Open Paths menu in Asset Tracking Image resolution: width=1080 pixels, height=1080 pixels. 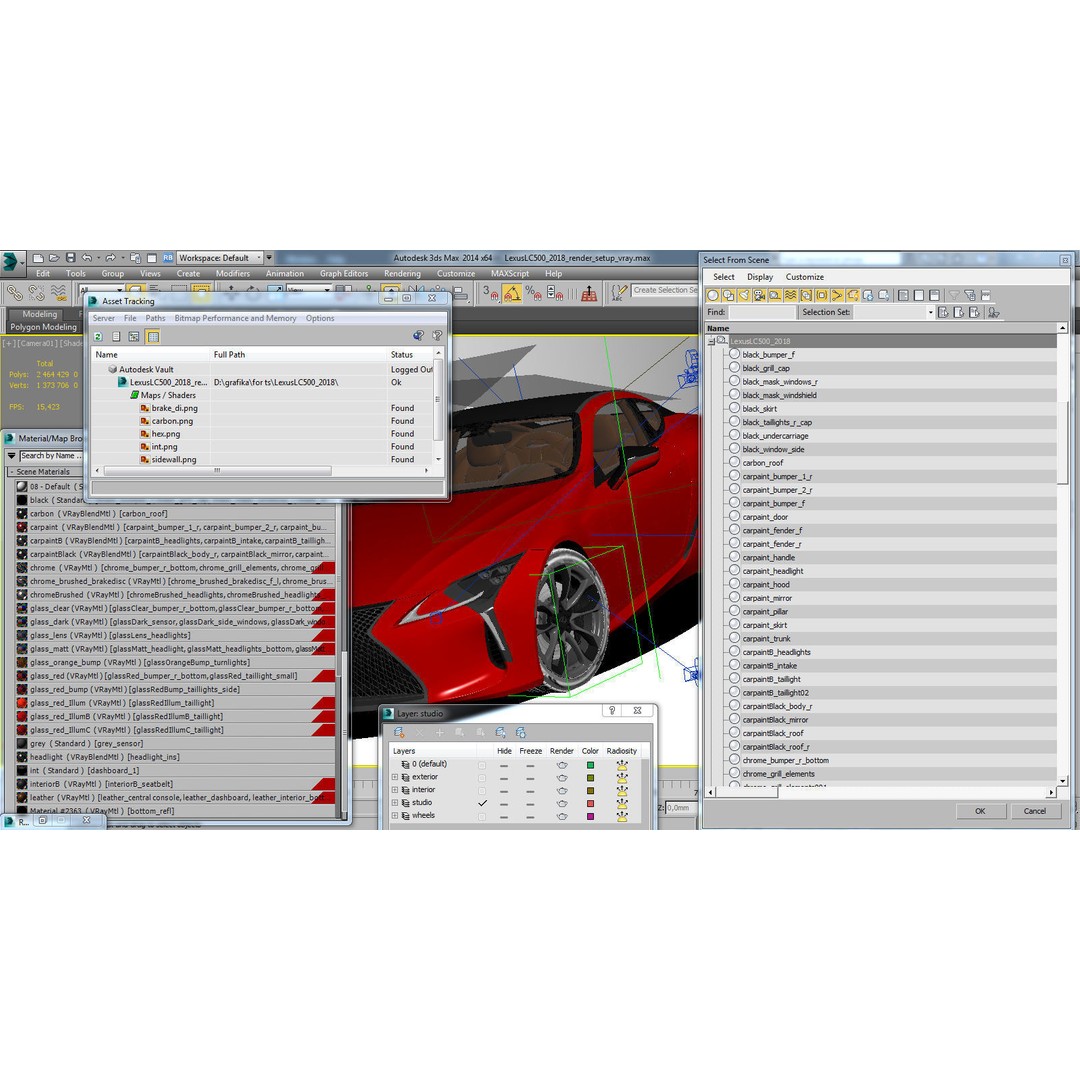tap(155, 318)
